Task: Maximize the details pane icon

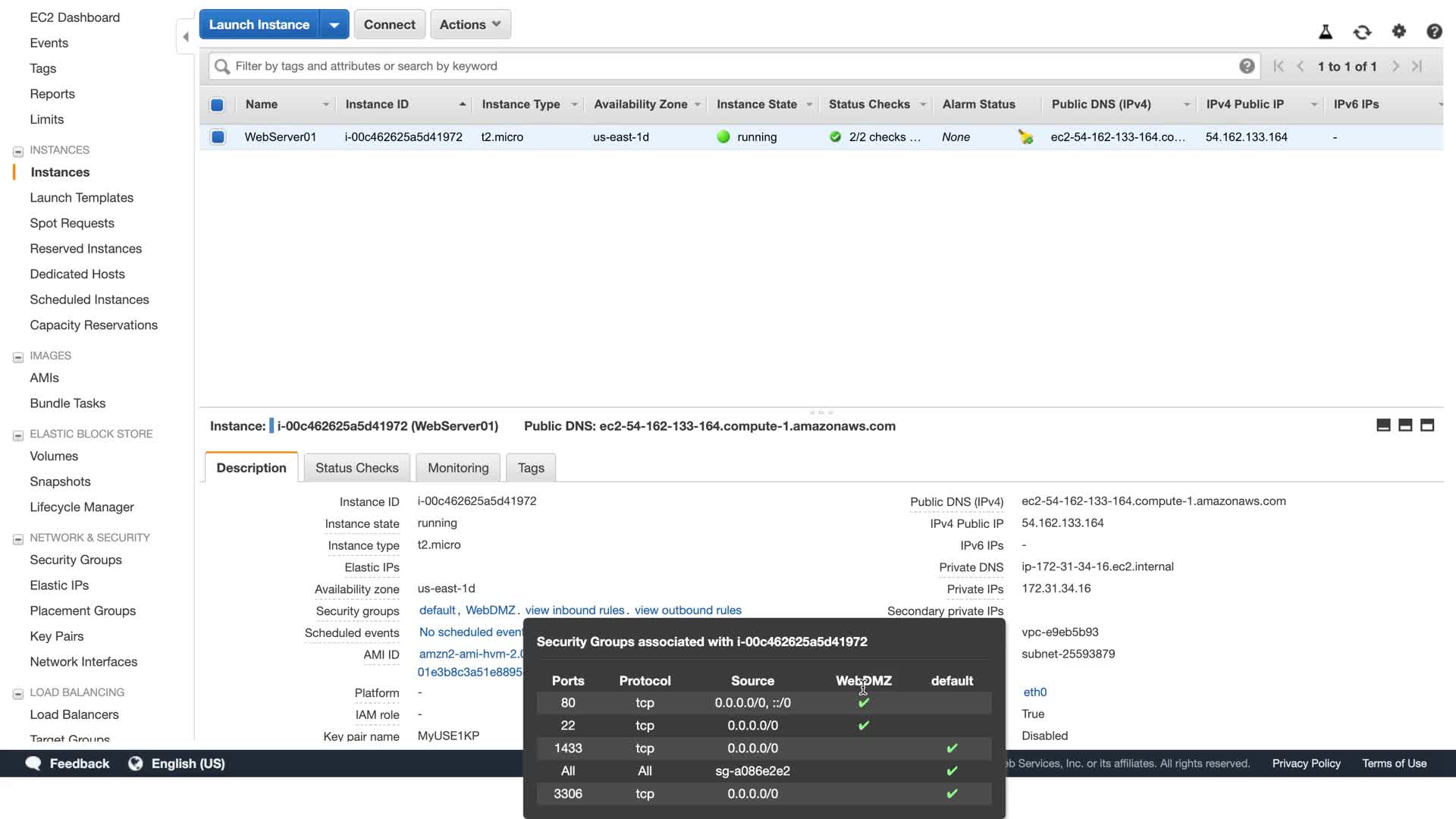Action: 1426,425
